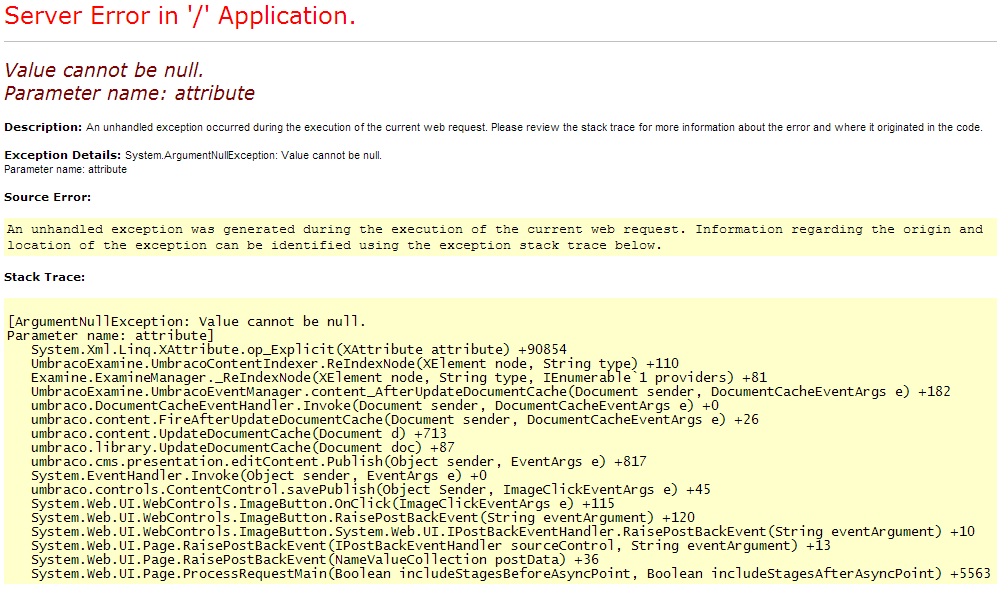Image resolution: width=997 pixels, height=593 pixels.
Task: Click the plain 'Parameter name: attribute' line under Exception Details
Action: coord(65,169)
